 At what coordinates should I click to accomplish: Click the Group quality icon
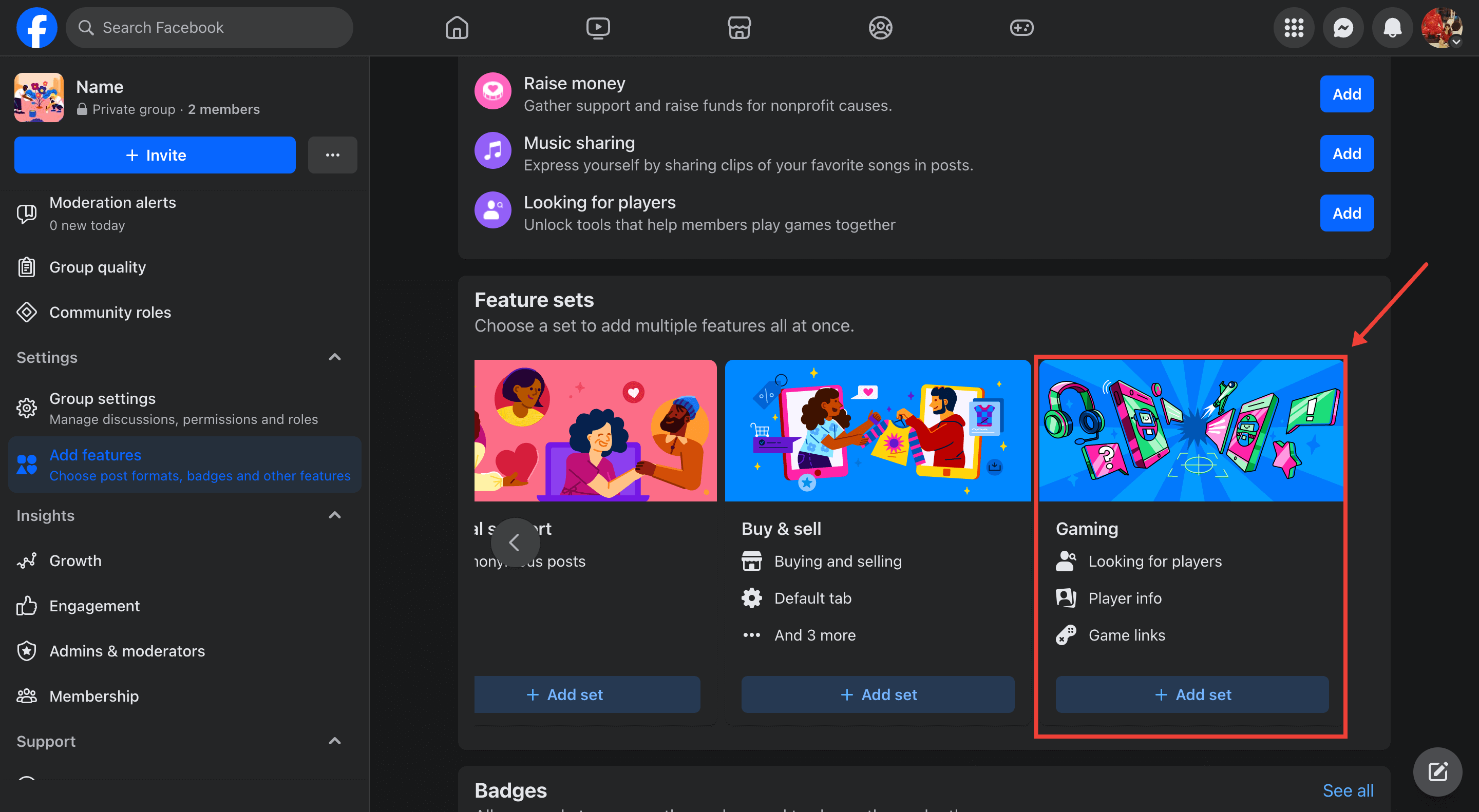pyautogui.click(x=27, y=266)
